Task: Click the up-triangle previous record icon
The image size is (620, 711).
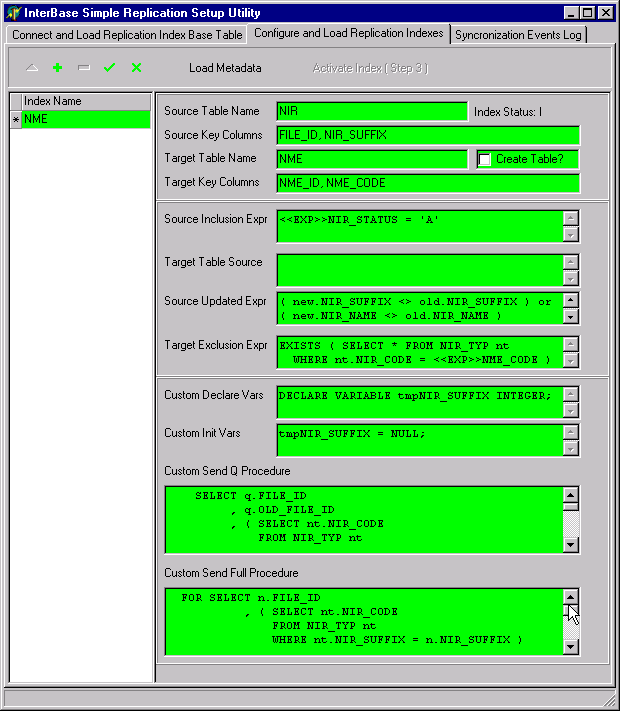Action: [x=31, y=68]
